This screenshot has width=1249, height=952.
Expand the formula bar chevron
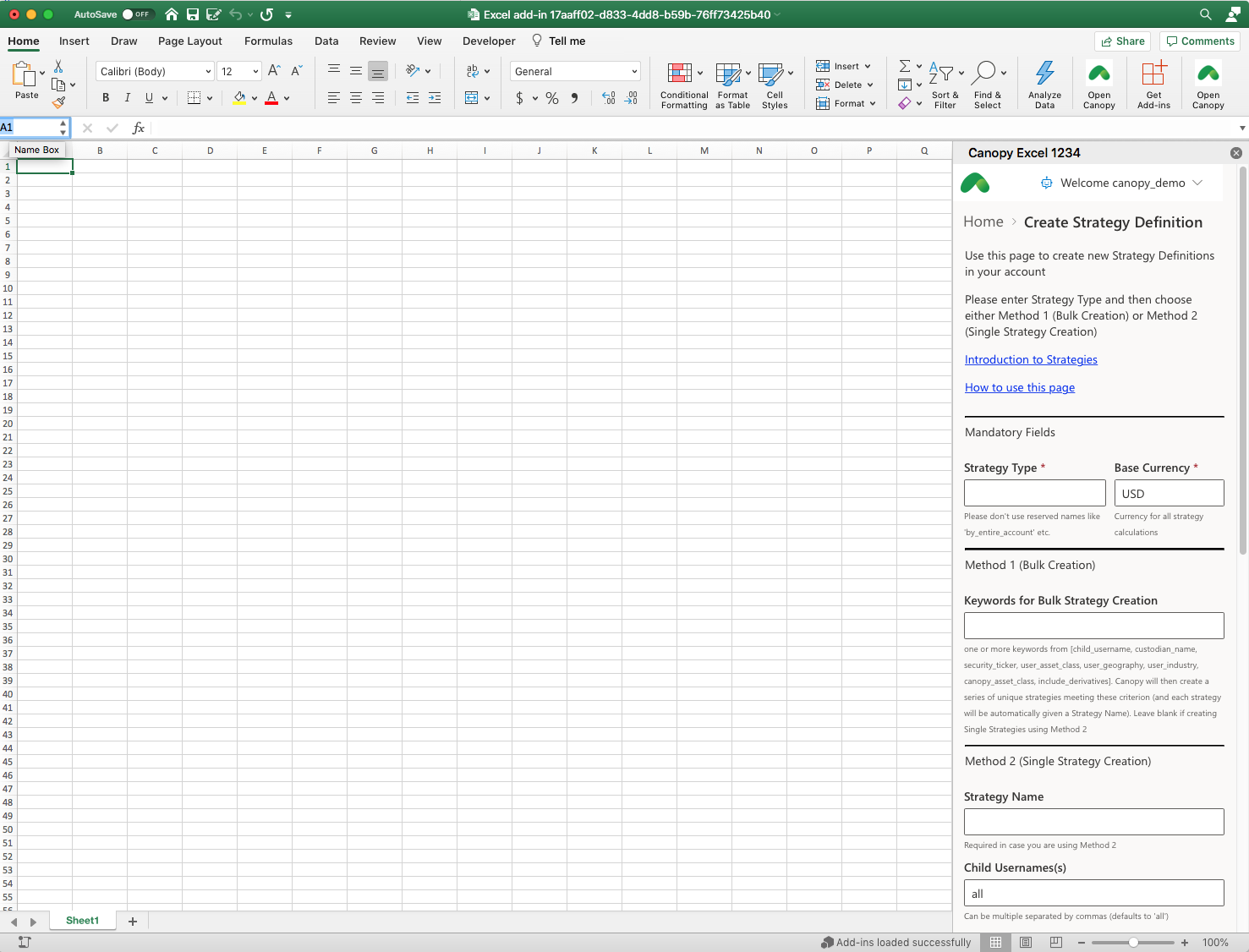tap(1242, 129)
